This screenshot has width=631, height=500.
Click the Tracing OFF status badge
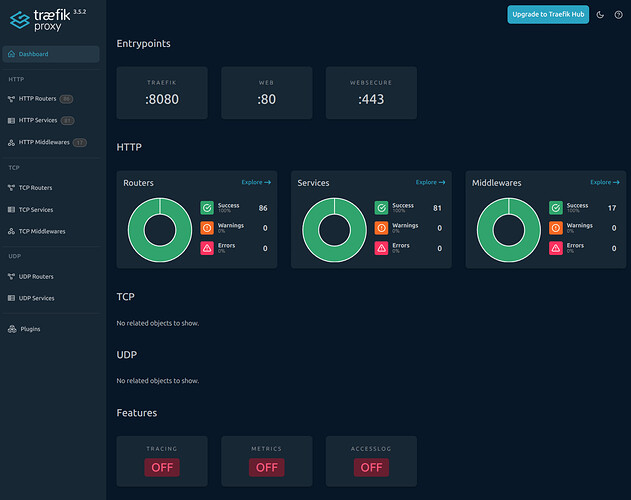[162, 466]
